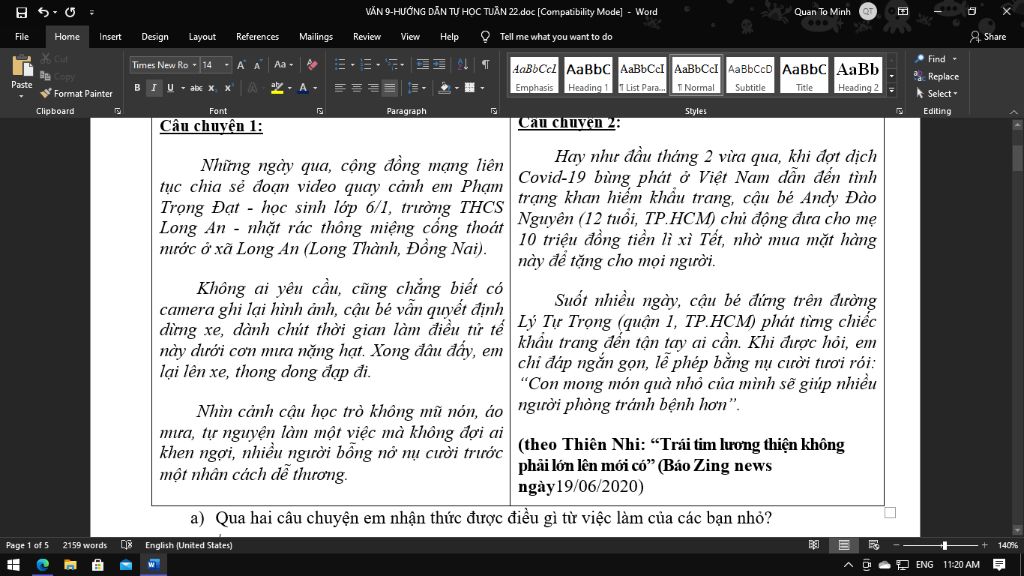Clear all formatting eraser icon
This screenshot has height=576, width=1024.
pyautogui.click(x=312, y=65)
